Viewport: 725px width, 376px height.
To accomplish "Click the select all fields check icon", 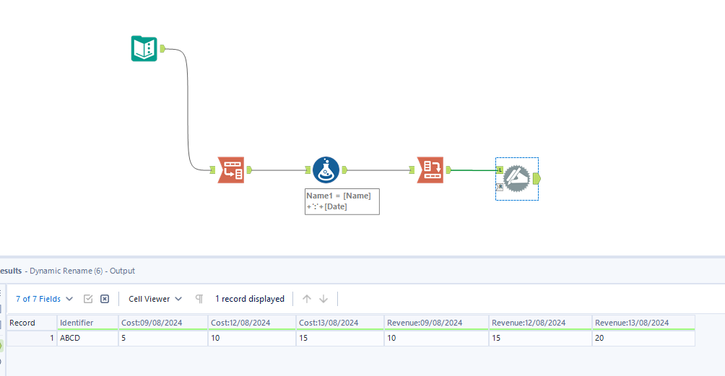I will 88,299.
